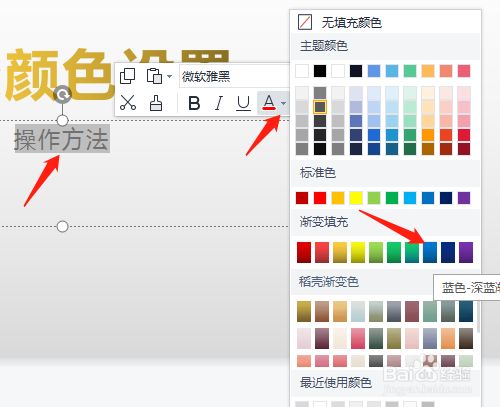Pick the orange-gold standard color
The width and height of the screenshot is (500, 407).
(338, 198)
